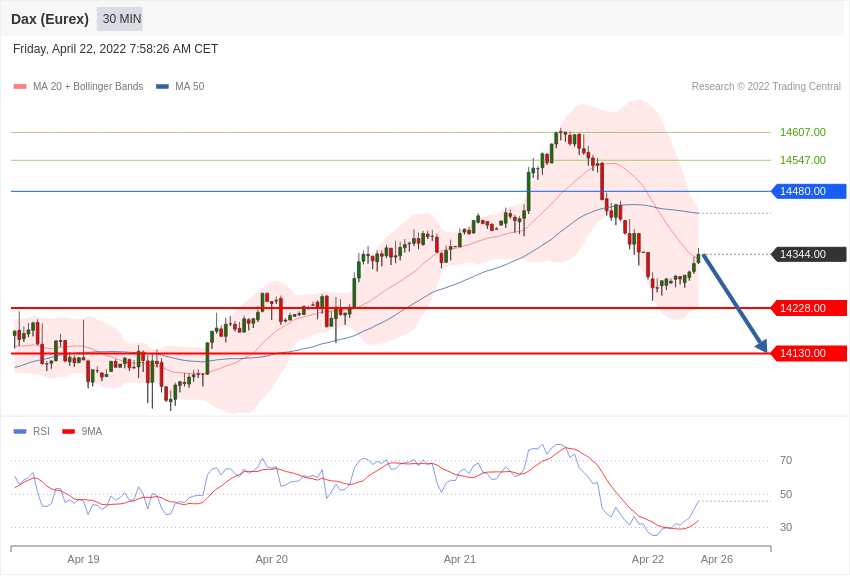Viewport: 850px width, 576px height.
Task: Click the 14607.00 resistance level label
Action: click(802, 132)
